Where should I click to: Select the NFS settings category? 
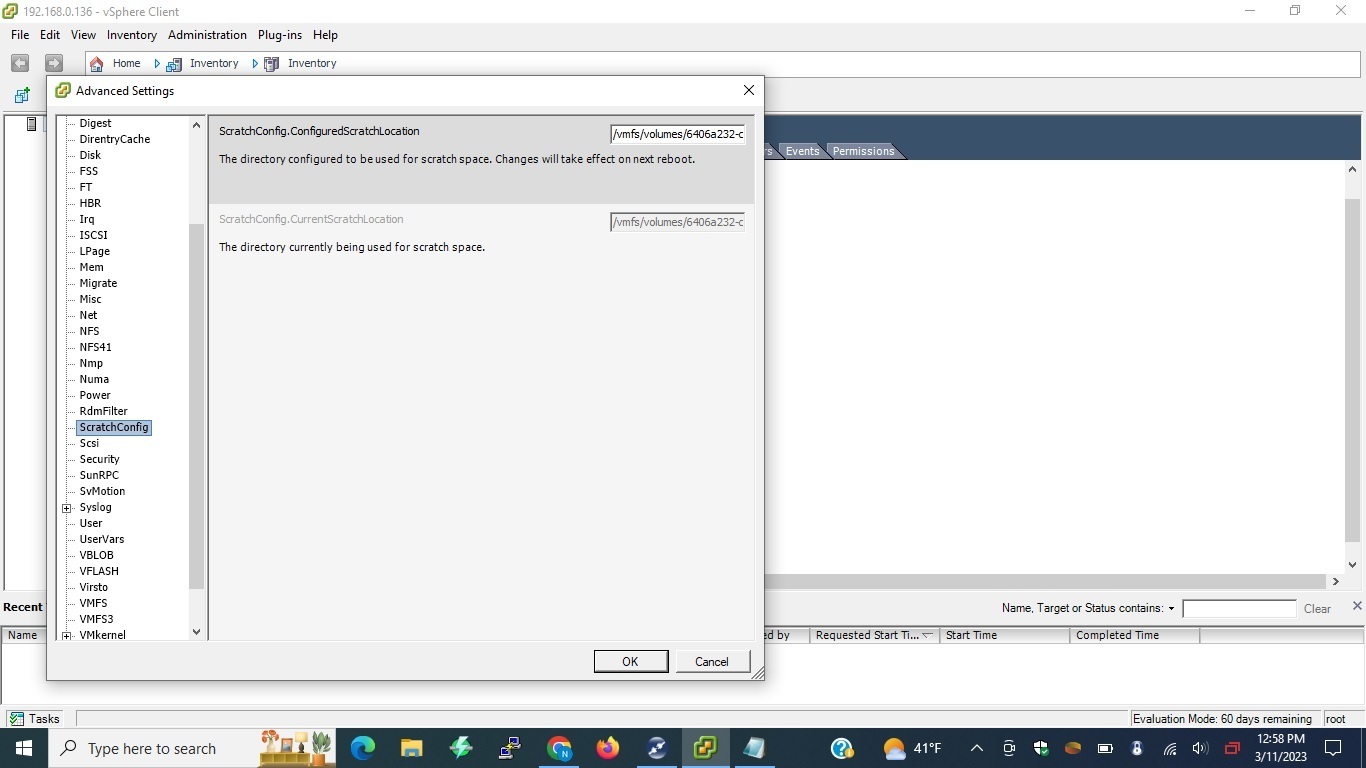[x=89, y=331]
